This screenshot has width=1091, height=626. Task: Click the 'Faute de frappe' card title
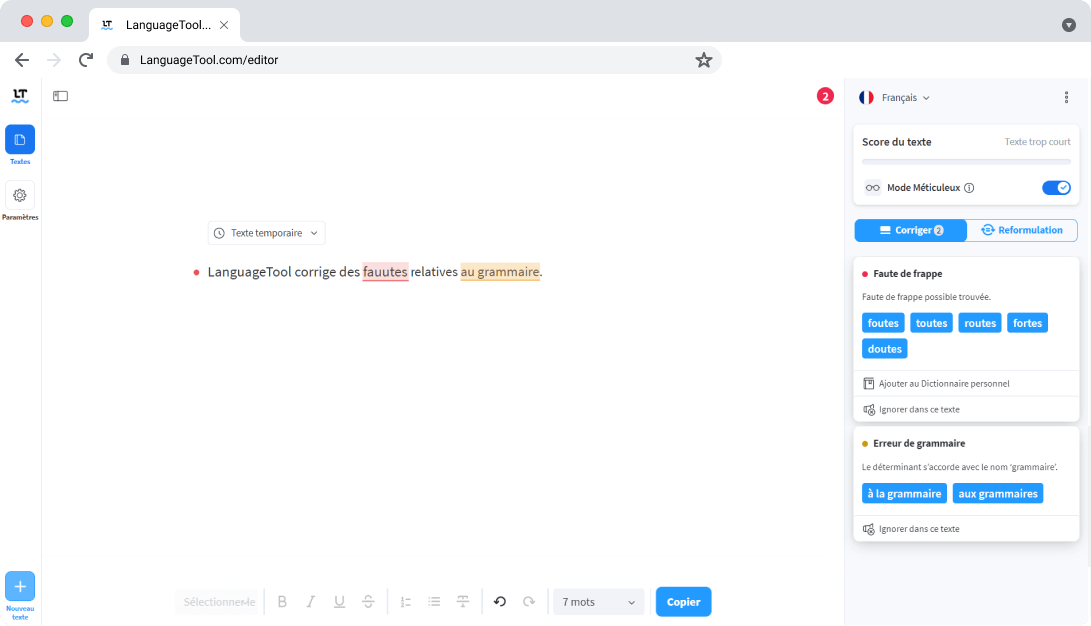pyautogui.click(x=907, y=273)
